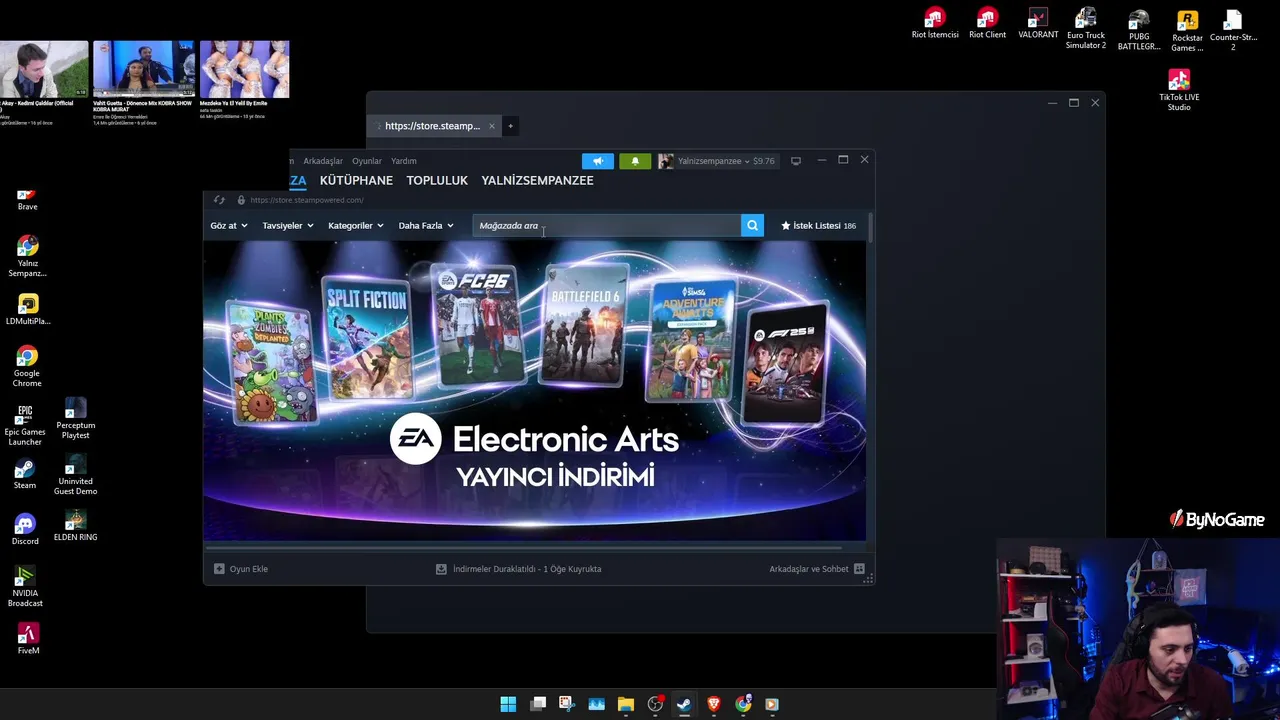Open the Riot İstemcisi desktop shortcut
This screenshot has width=1280, height=720.
(x=935, y=24)
